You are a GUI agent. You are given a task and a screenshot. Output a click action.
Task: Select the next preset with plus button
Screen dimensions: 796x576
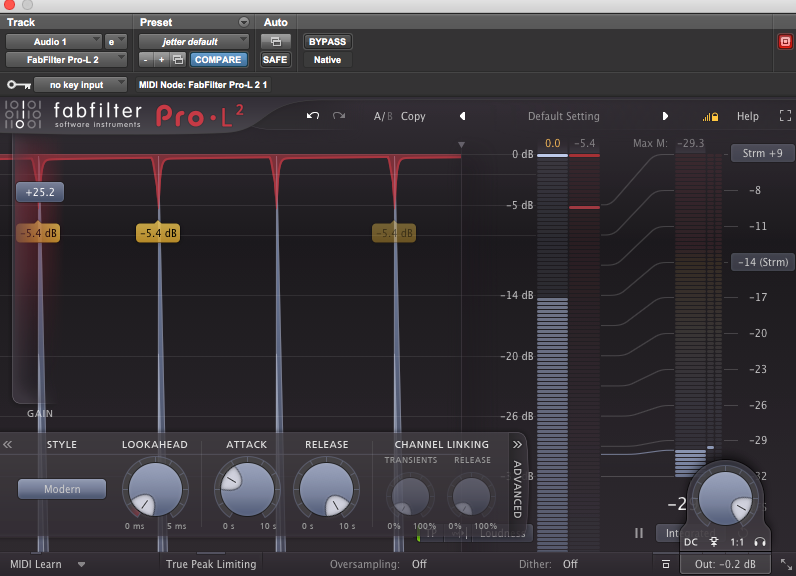161,60
